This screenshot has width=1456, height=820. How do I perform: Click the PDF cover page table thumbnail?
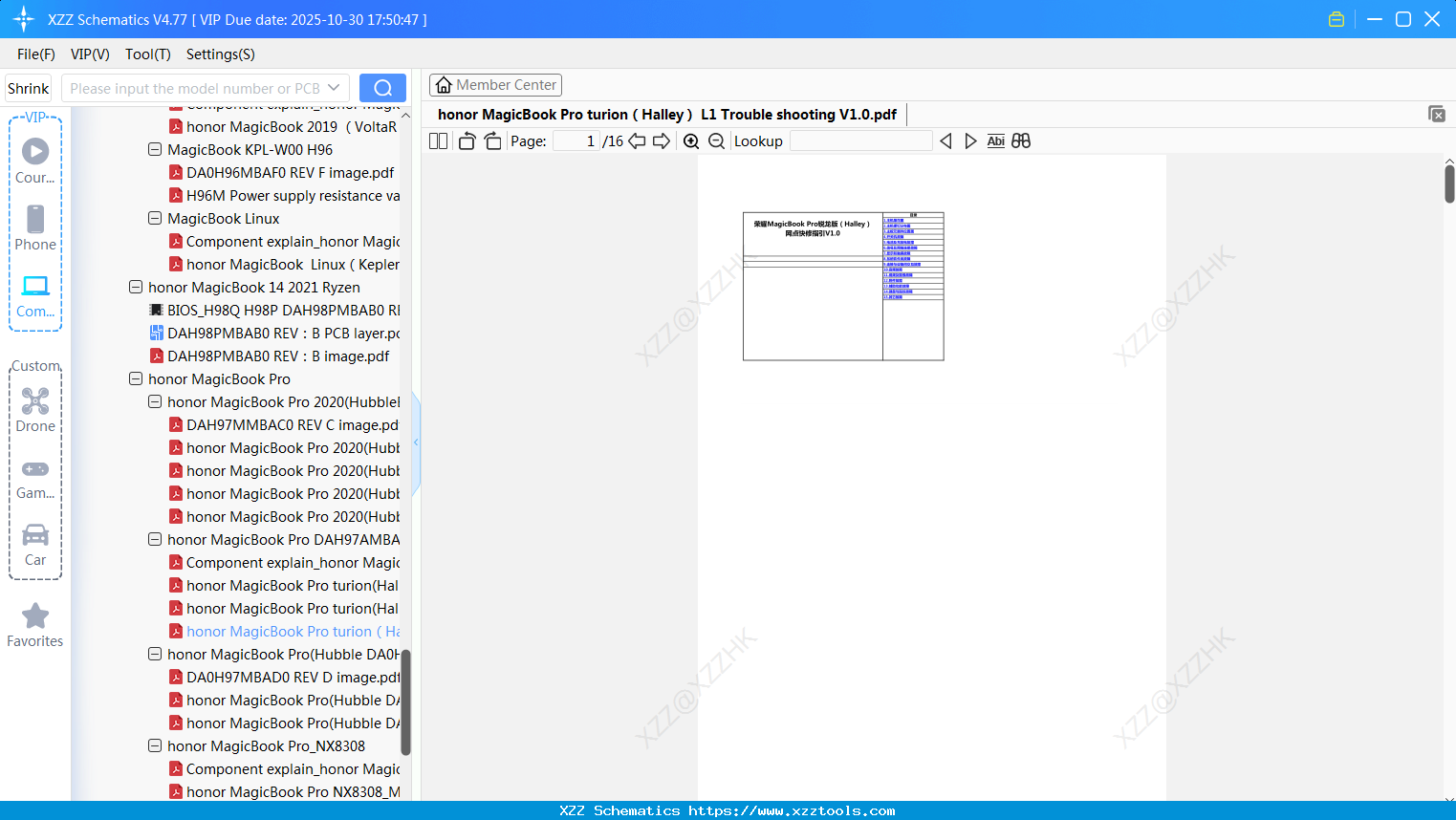[x=843, y=287]
